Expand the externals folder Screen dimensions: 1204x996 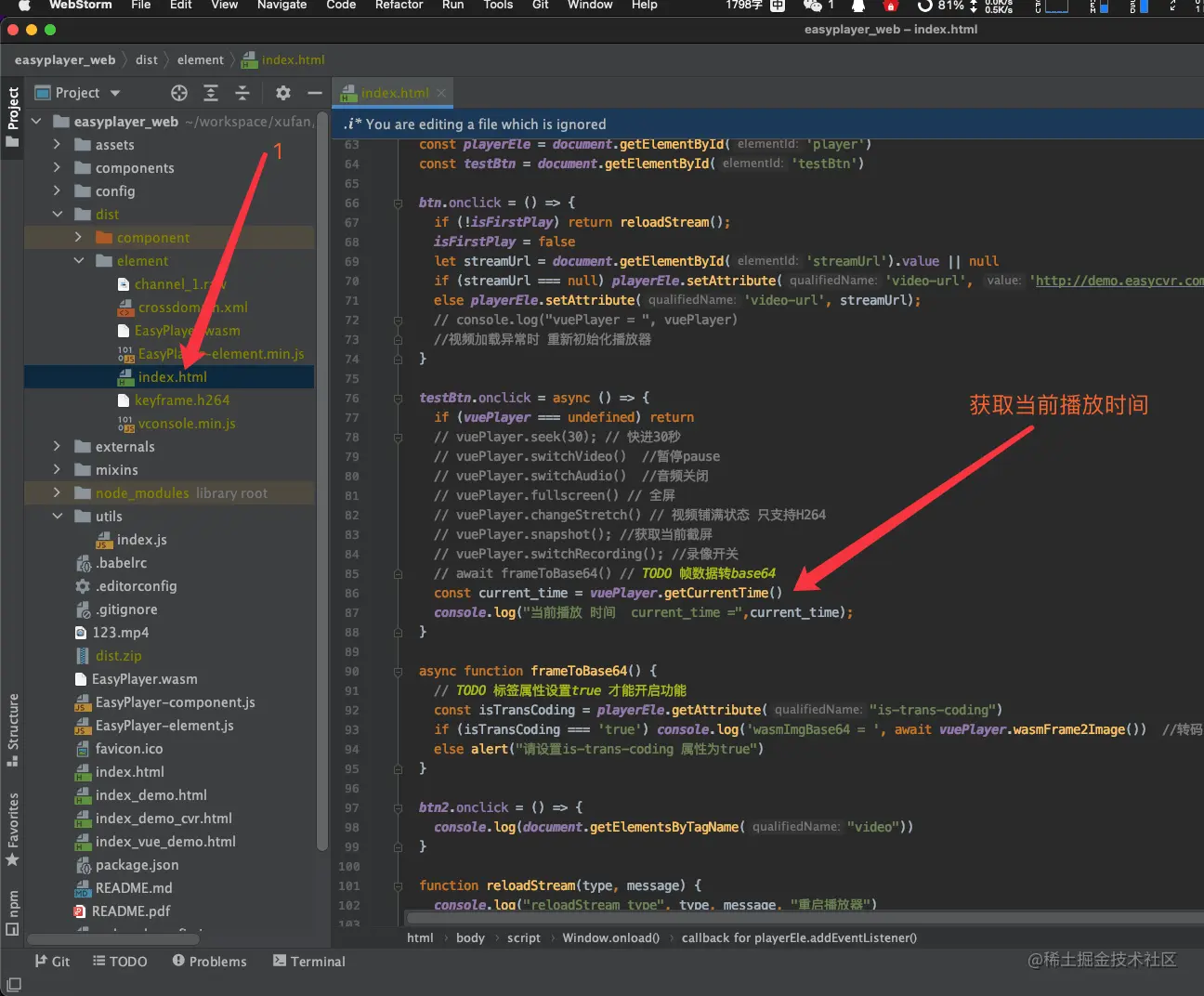(57, 447)
